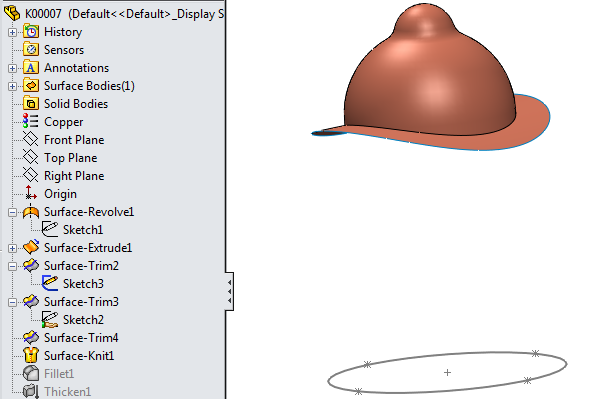Expand the Annotations node
The width and height of the screenshot is (610, 399).
coord(12,68)
